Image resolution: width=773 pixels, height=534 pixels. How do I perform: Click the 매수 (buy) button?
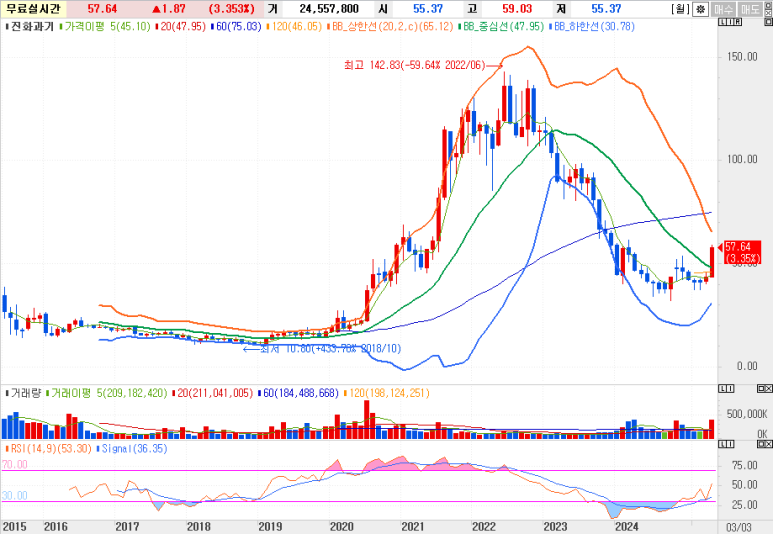point(723,9)
